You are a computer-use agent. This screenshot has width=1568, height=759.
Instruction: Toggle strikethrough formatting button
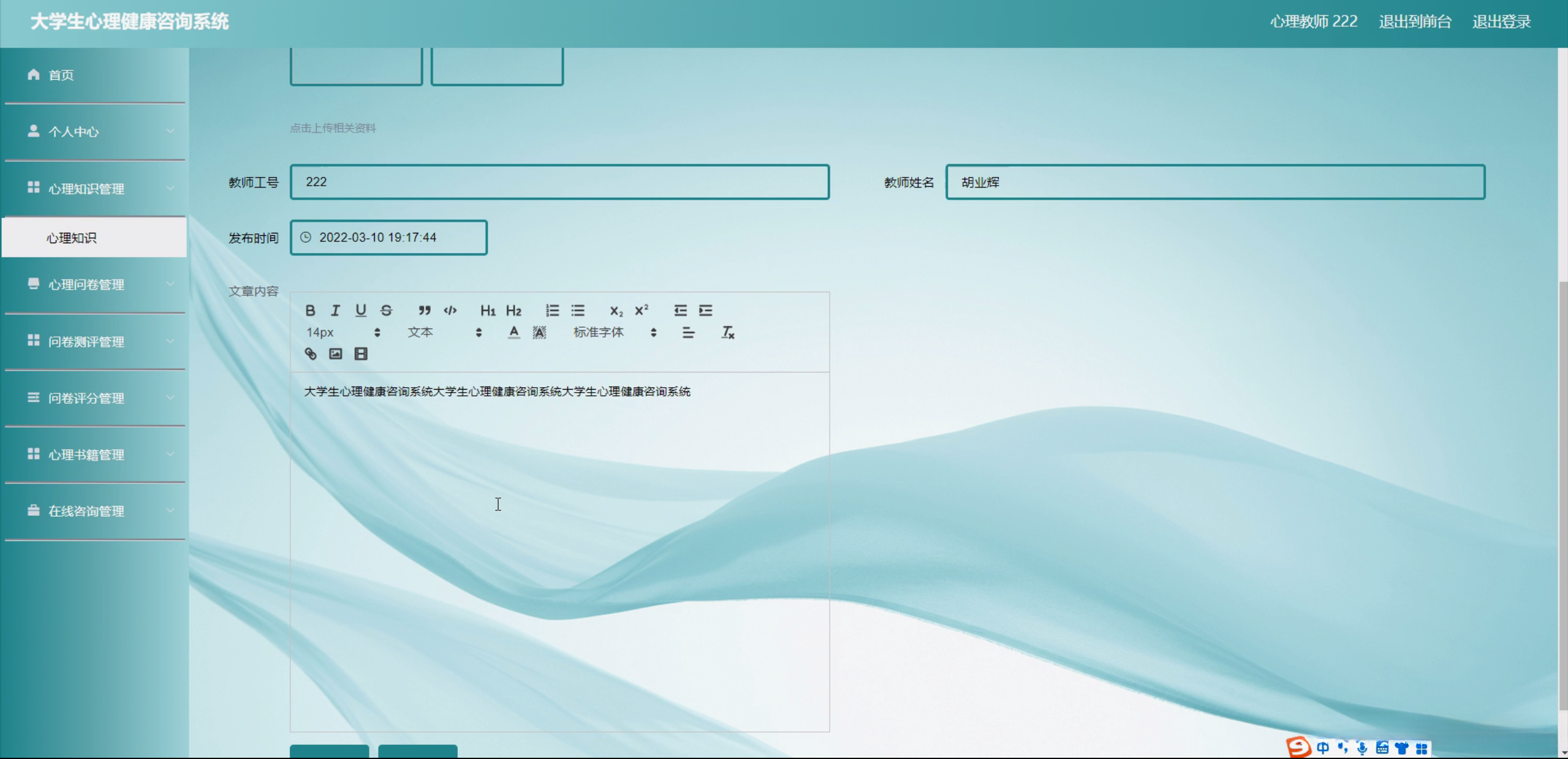point(386,311)
